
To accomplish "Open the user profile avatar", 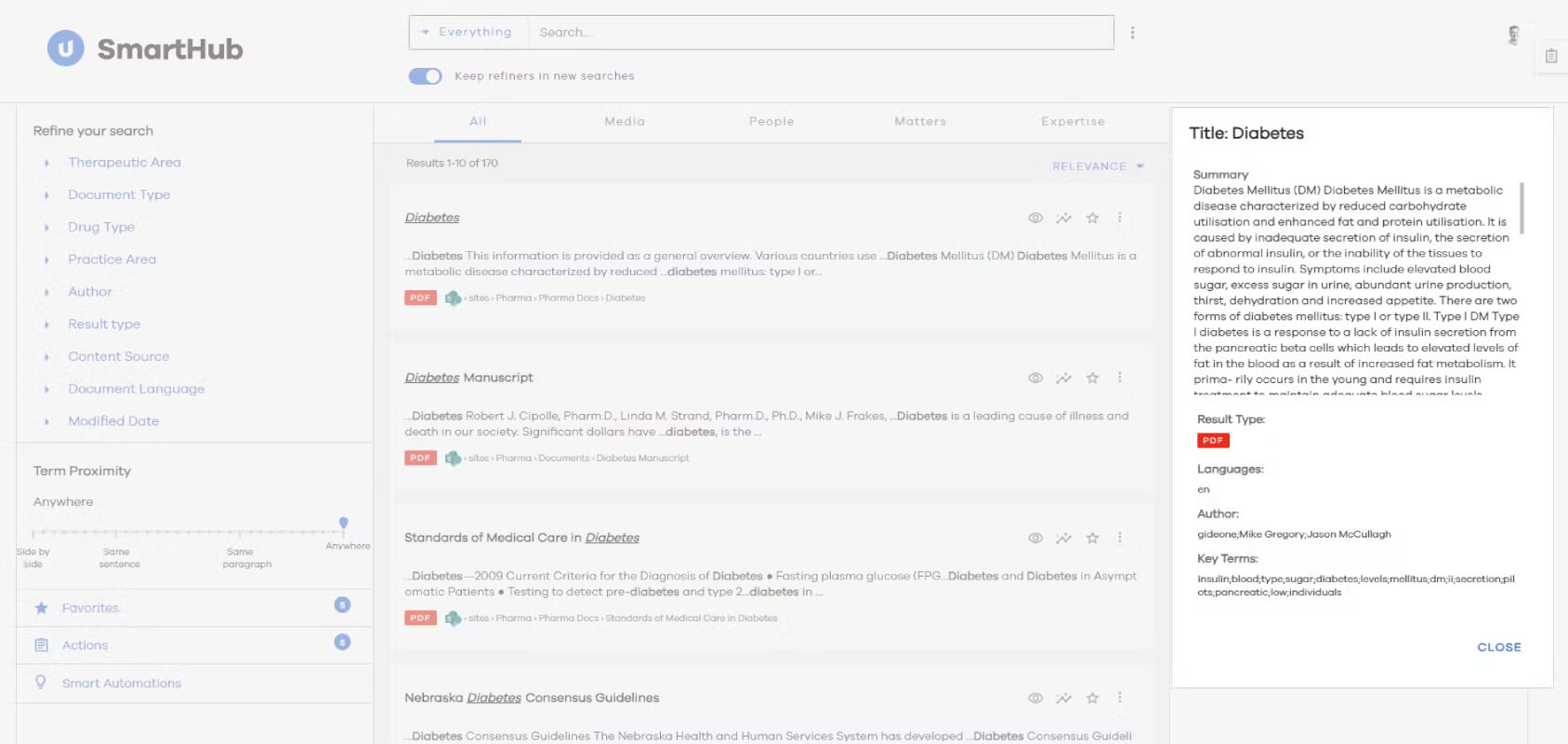I will coord(1513,35).
